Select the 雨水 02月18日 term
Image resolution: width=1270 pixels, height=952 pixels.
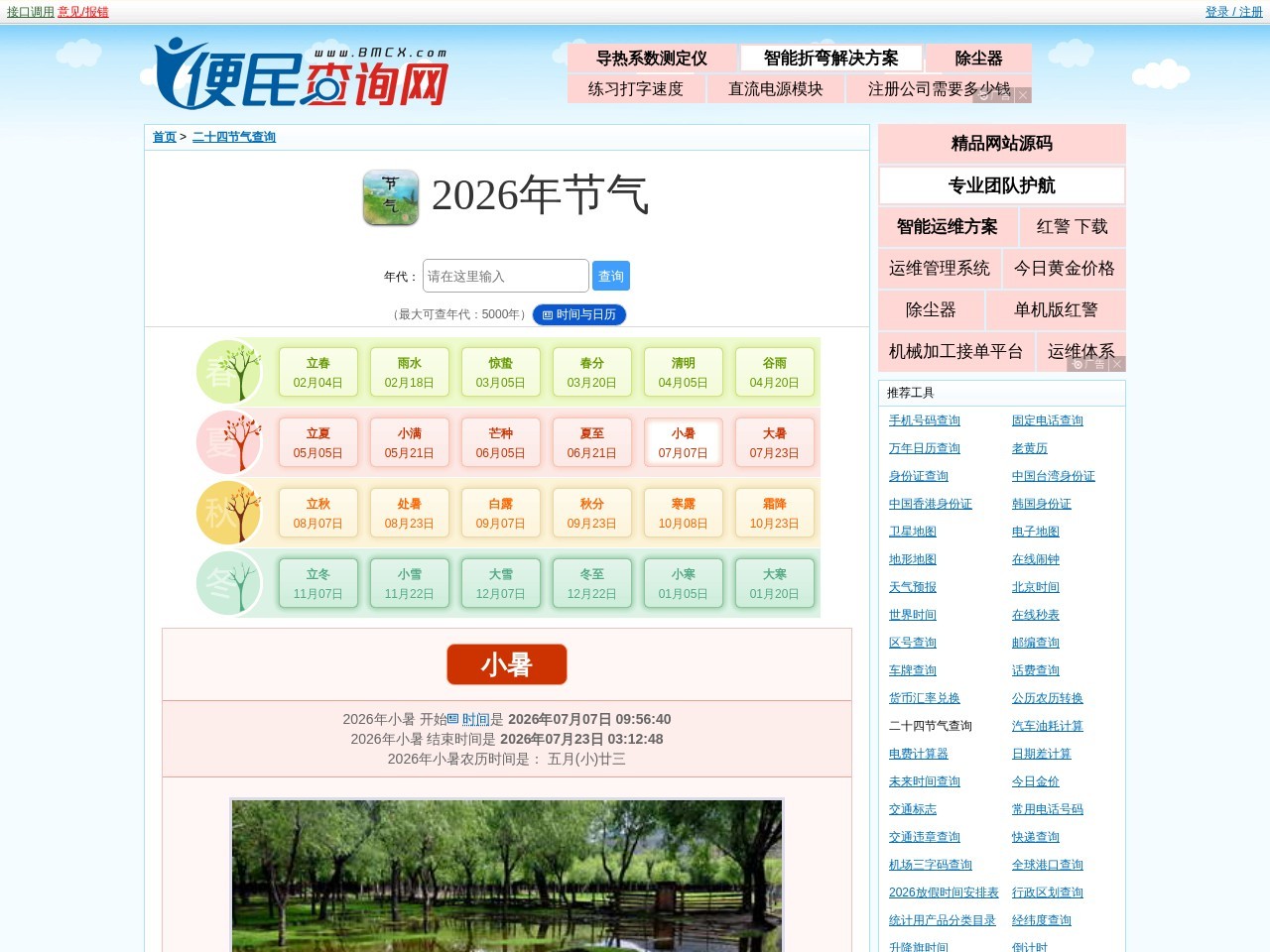pos(410,372)
